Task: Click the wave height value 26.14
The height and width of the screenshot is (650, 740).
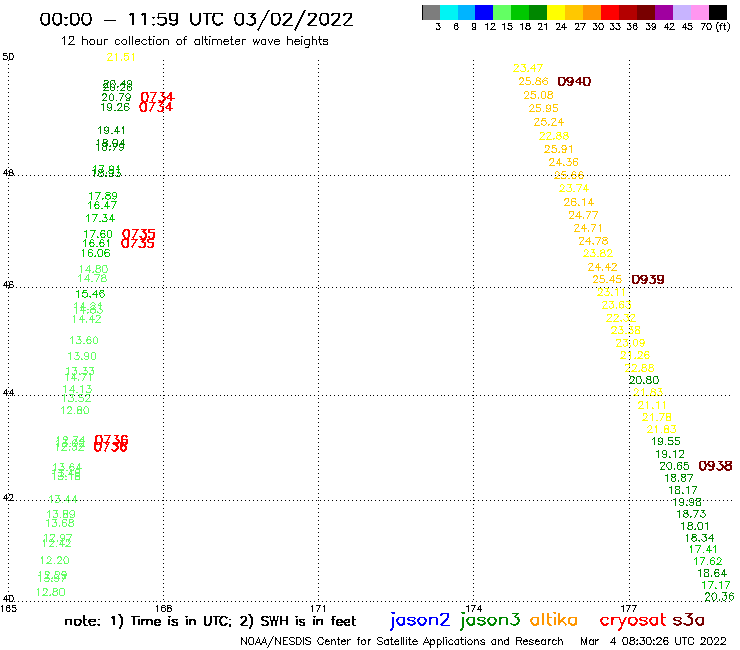Action: pos(579,202)
